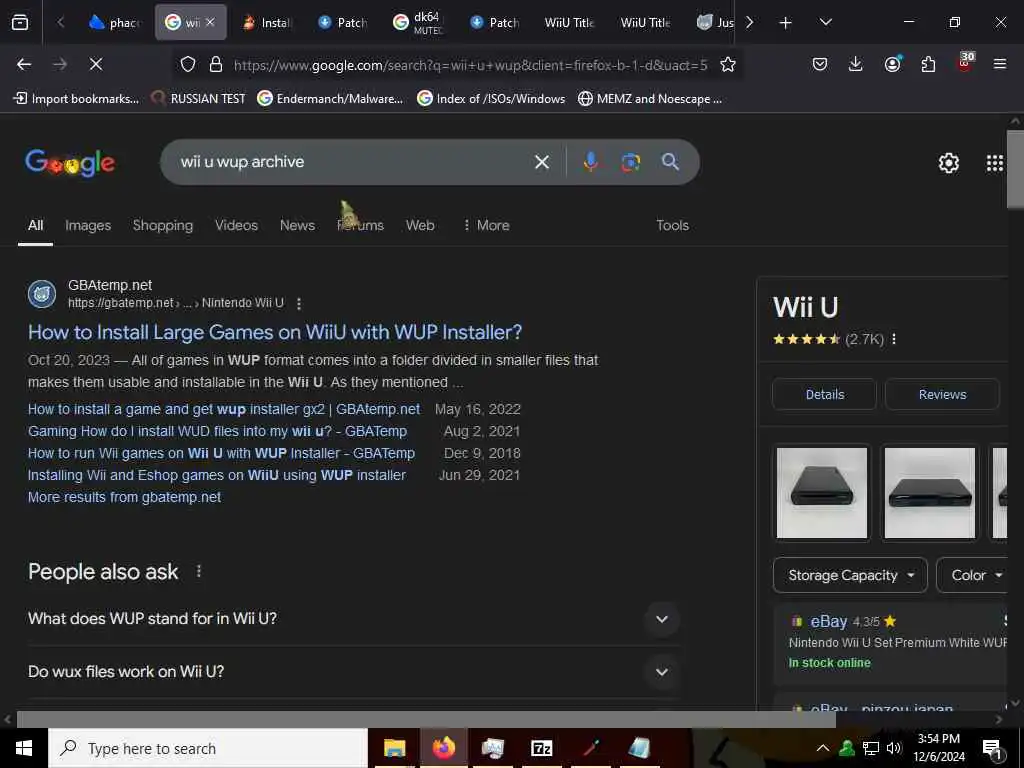The width and height of the screenshot is (1024, 768).
Task: Click the vertical page scrollbar
Action: tap(1016, 169)
